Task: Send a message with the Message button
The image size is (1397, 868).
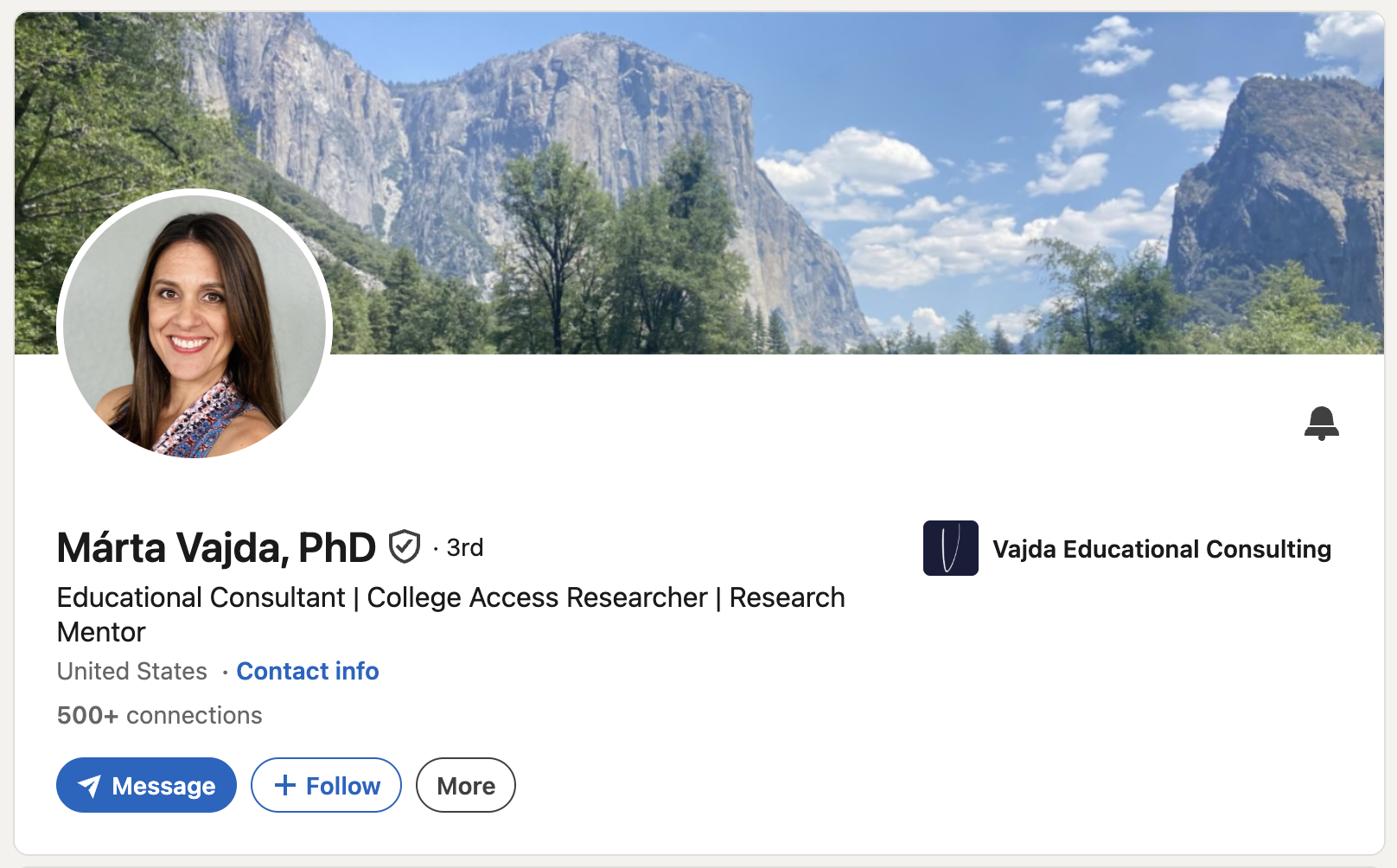Action: click(x=146, y=785)
